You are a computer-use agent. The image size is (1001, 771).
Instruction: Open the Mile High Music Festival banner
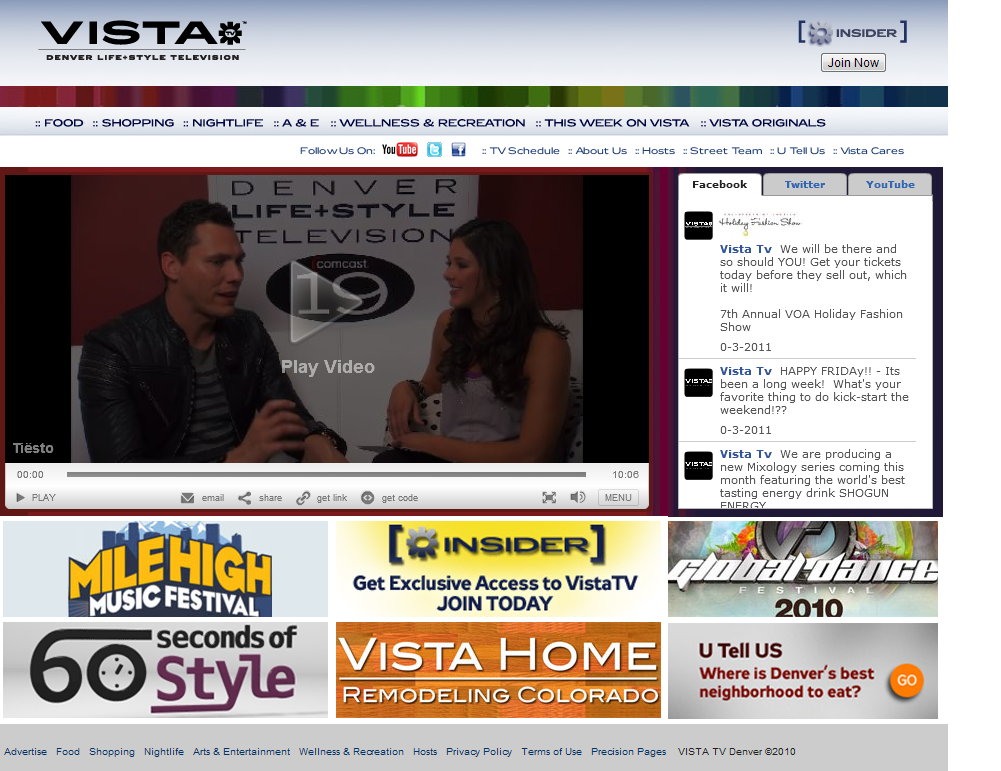click(165, 569)
